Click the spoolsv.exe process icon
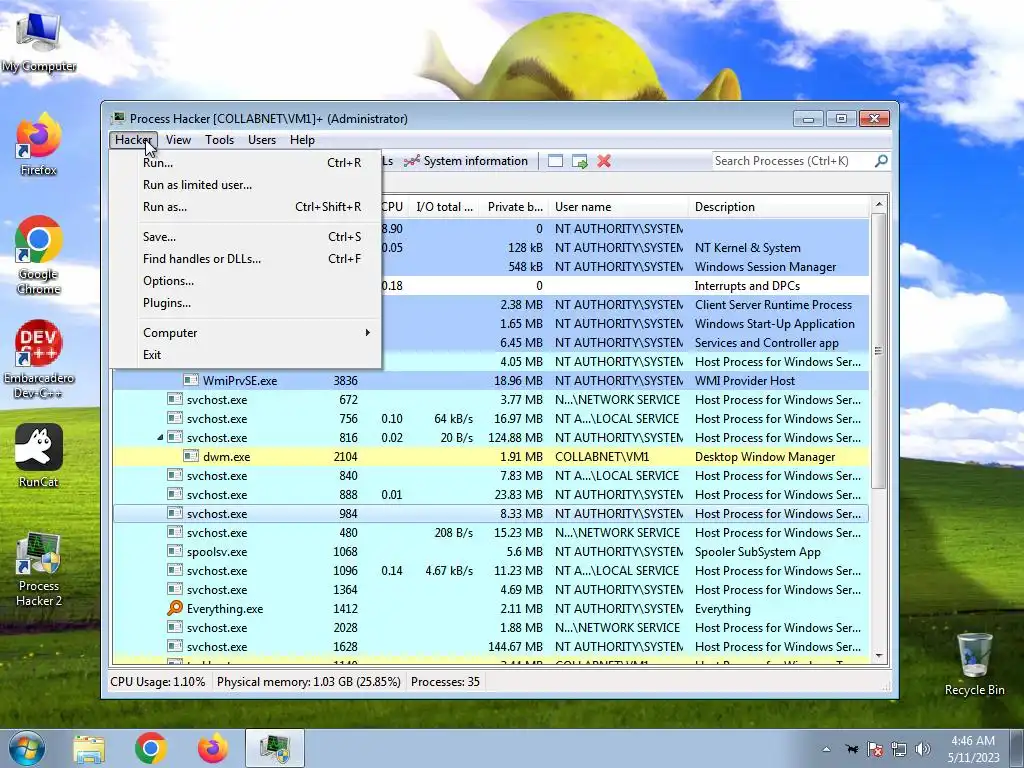1024x768 pixels. point(174,551)
